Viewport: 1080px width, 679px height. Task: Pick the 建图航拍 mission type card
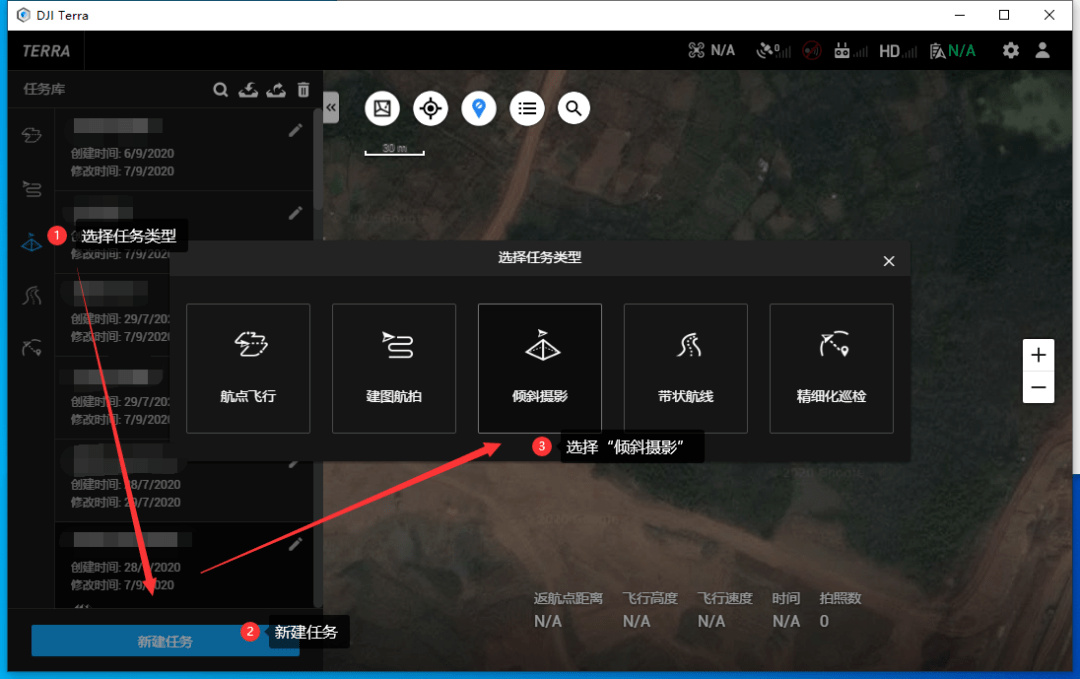click(394, 368)
